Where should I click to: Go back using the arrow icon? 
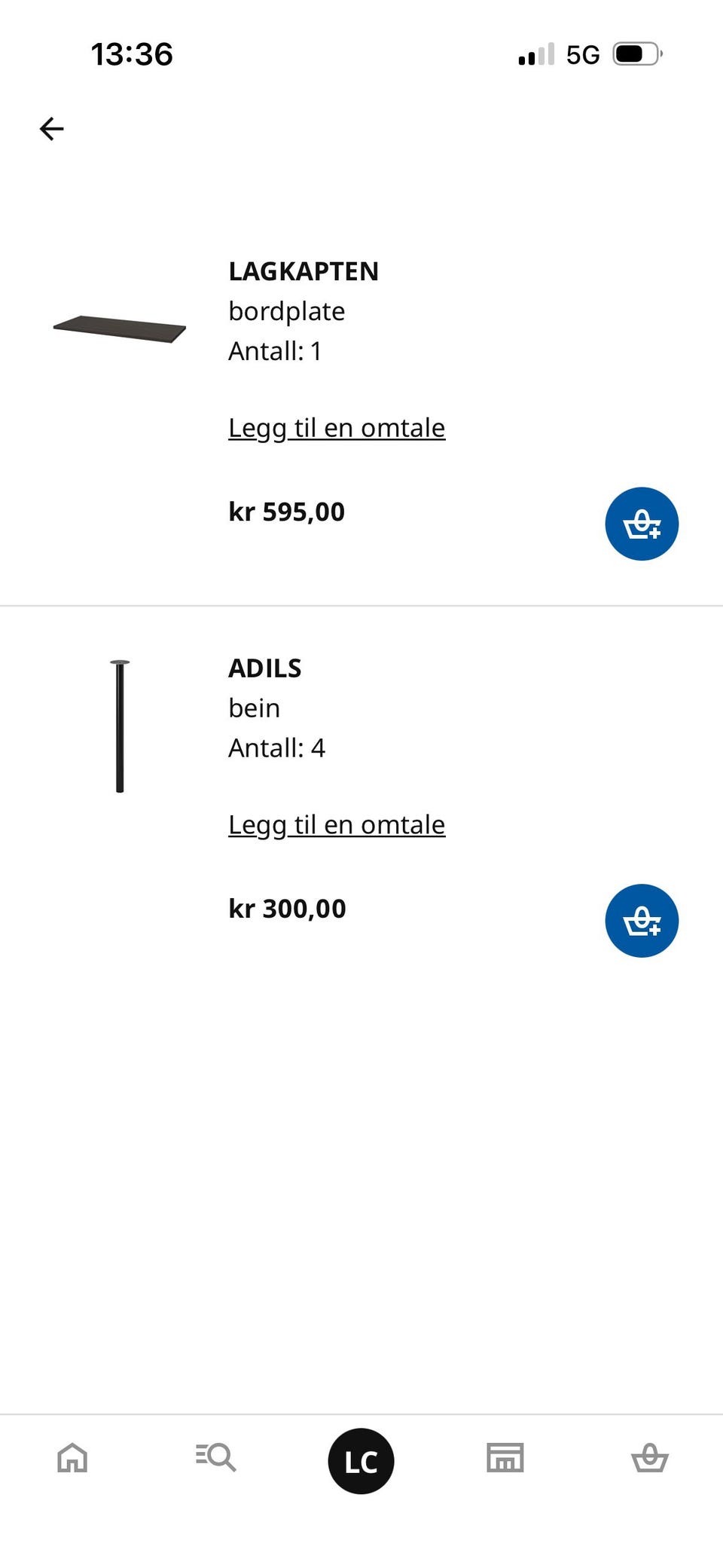pos(52,129)
